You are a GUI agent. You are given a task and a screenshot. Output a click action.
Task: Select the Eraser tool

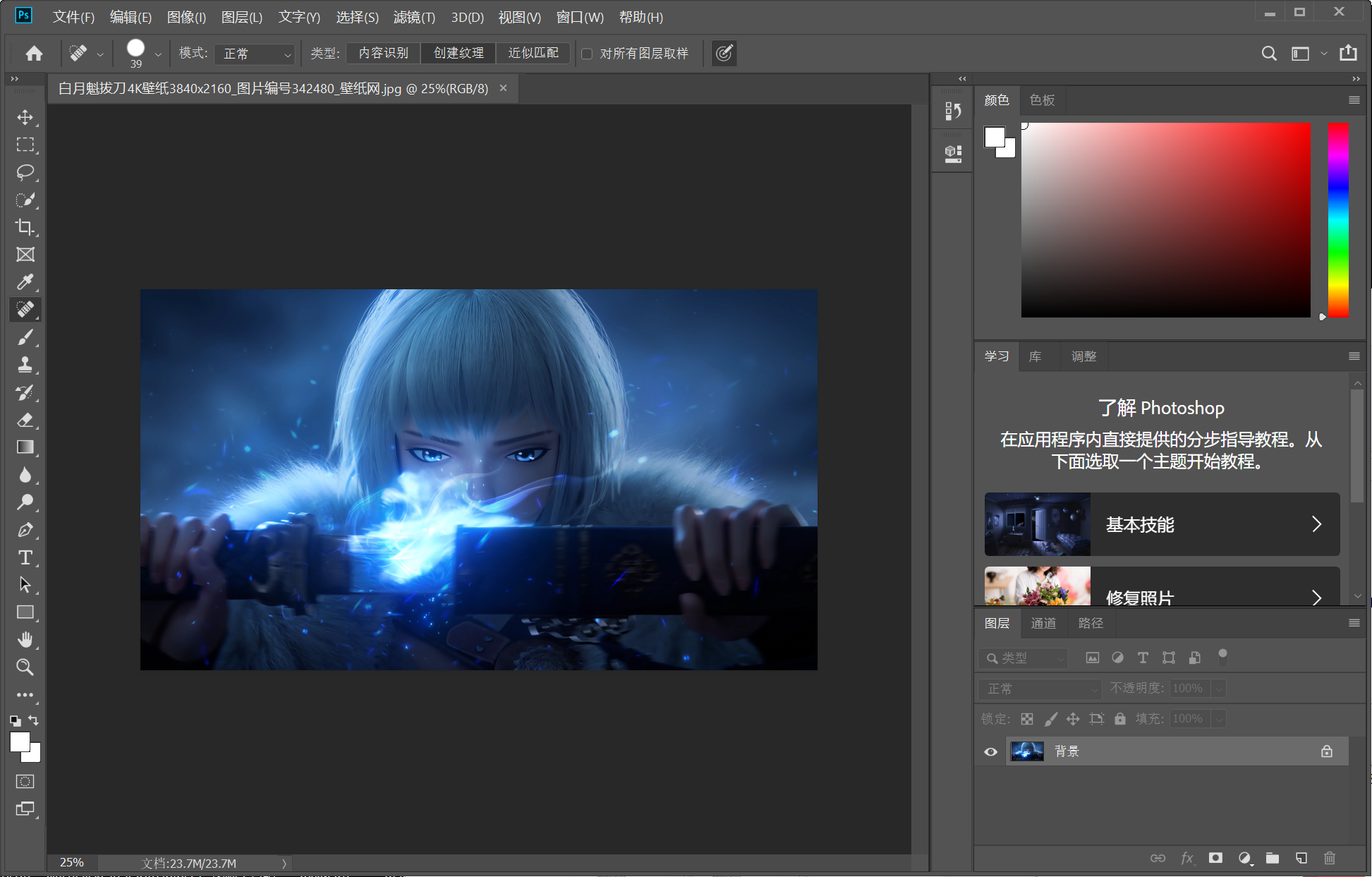25,420
